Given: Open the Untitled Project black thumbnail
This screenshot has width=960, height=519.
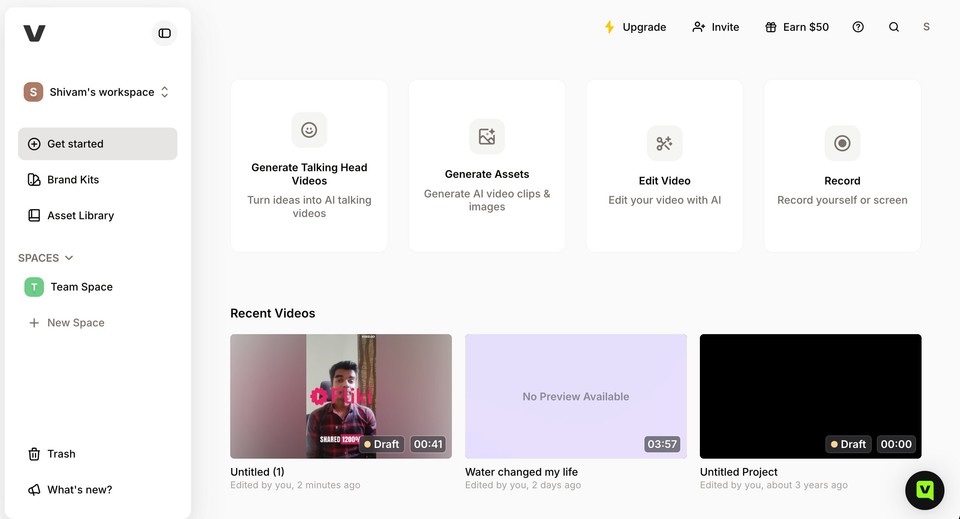Looking at the screenshot, I should [x=811, y=396].
